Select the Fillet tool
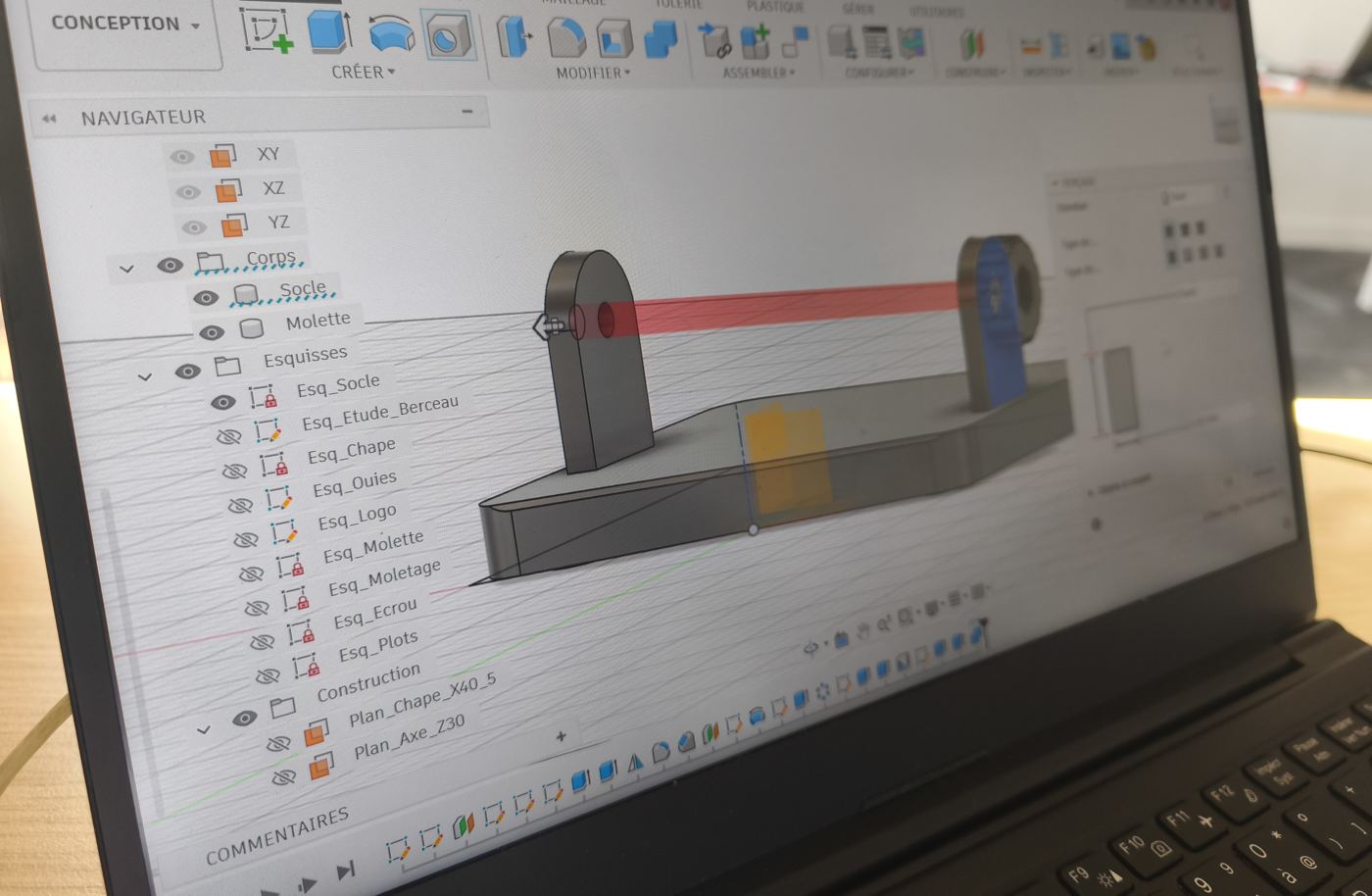This screenshot has height=896, width=1372. point(566,39)
